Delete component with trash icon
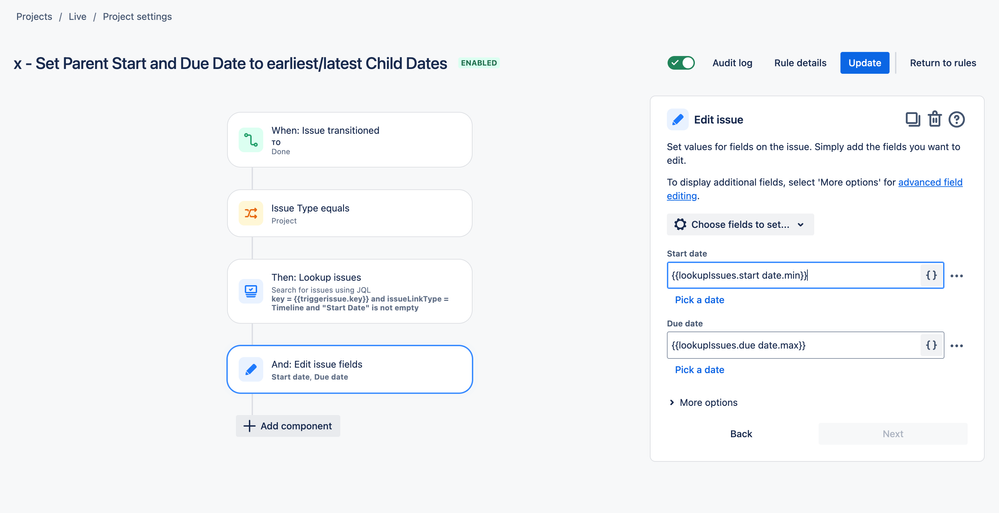Image resolution: width=999 pixels, height=513 pixels. point(935,119)
